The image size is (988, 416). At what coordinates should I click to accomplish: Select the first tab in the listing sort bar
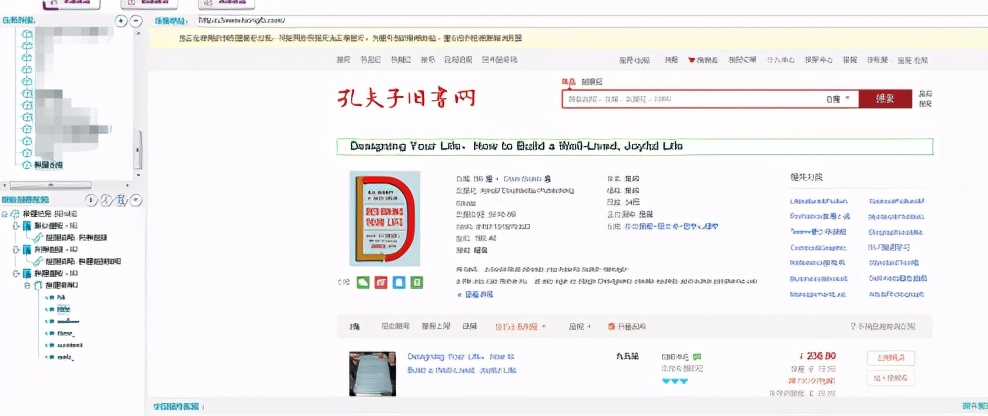[355, 326]
